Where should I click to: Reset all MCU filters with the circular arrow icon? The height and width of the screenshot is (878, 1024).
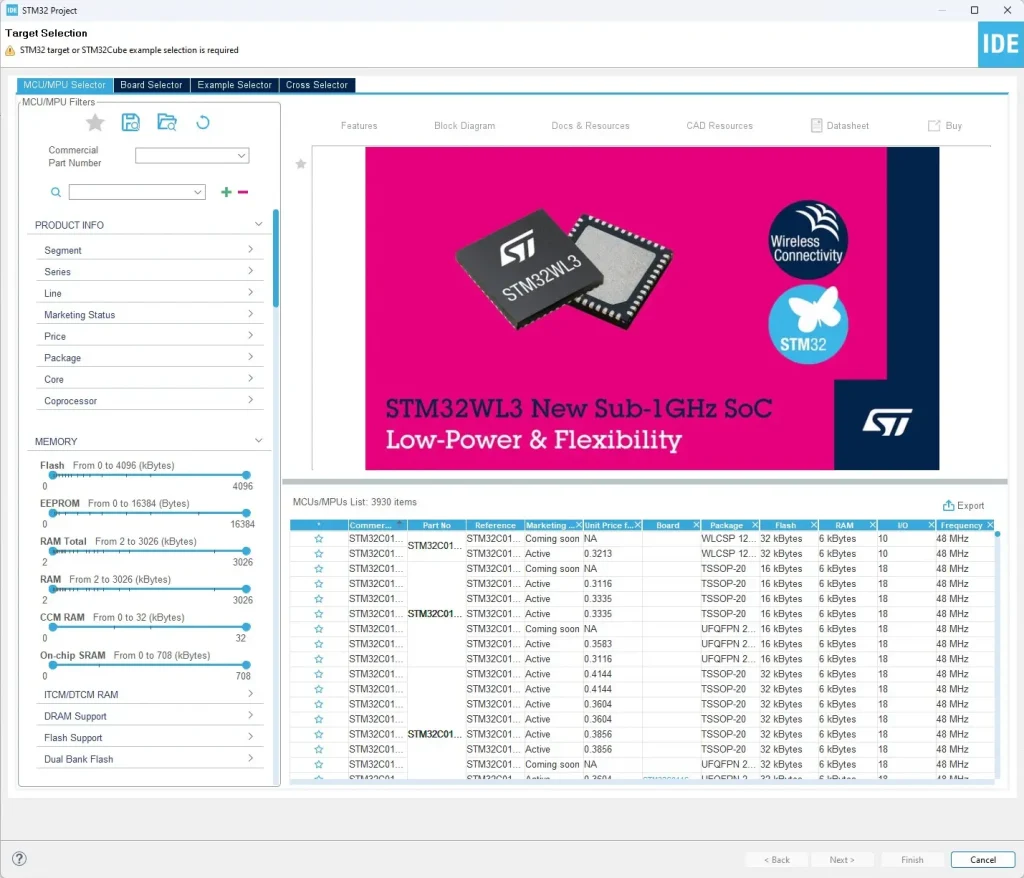pos(203,123)
